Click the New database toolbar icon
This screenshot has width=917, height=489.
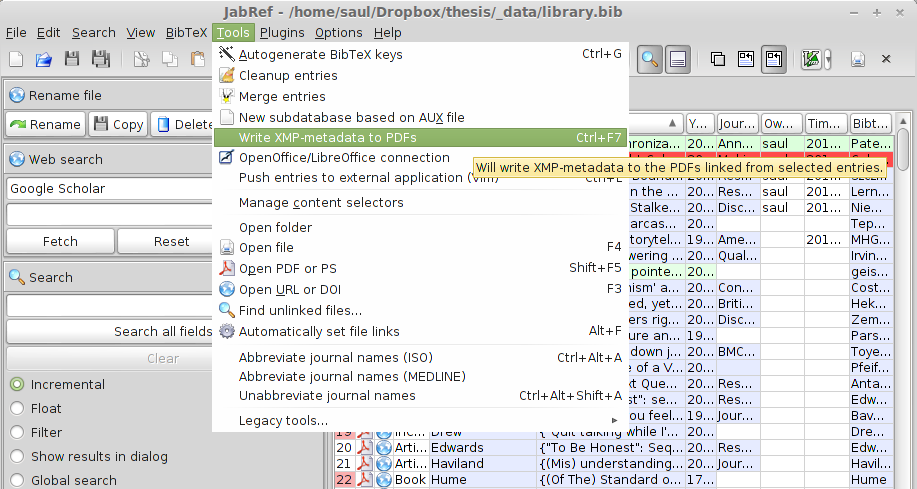16,59
